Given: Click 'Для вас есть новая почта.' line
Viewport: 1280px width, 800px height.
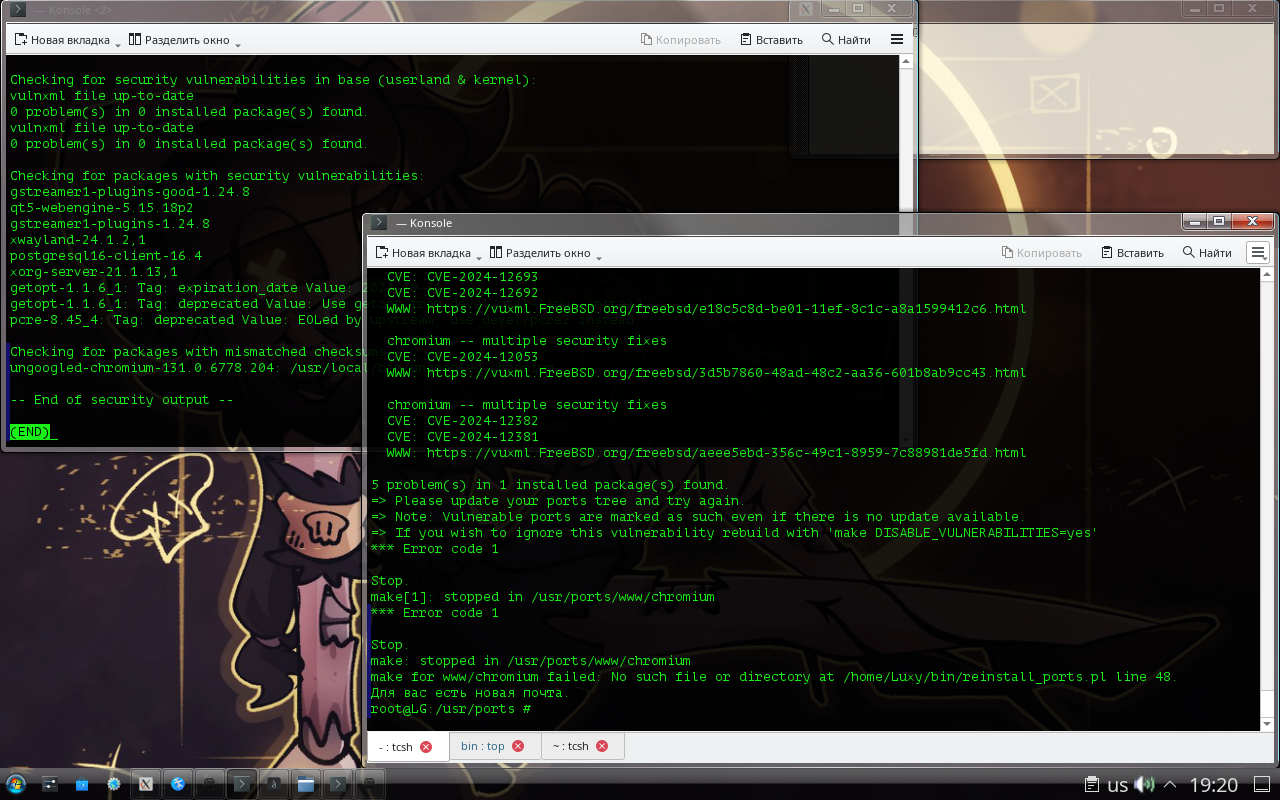Looking at the screenshot, I should 470,693.
